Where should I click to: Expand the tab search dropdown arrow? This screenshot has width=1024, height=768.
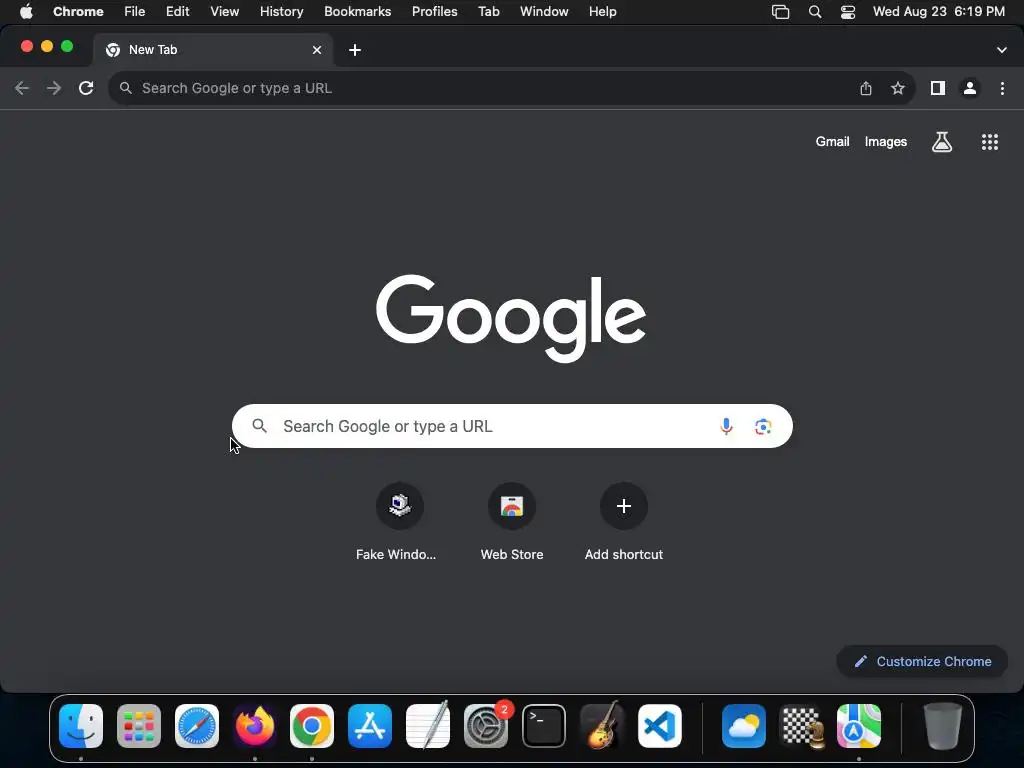[x=1002, y=50]
